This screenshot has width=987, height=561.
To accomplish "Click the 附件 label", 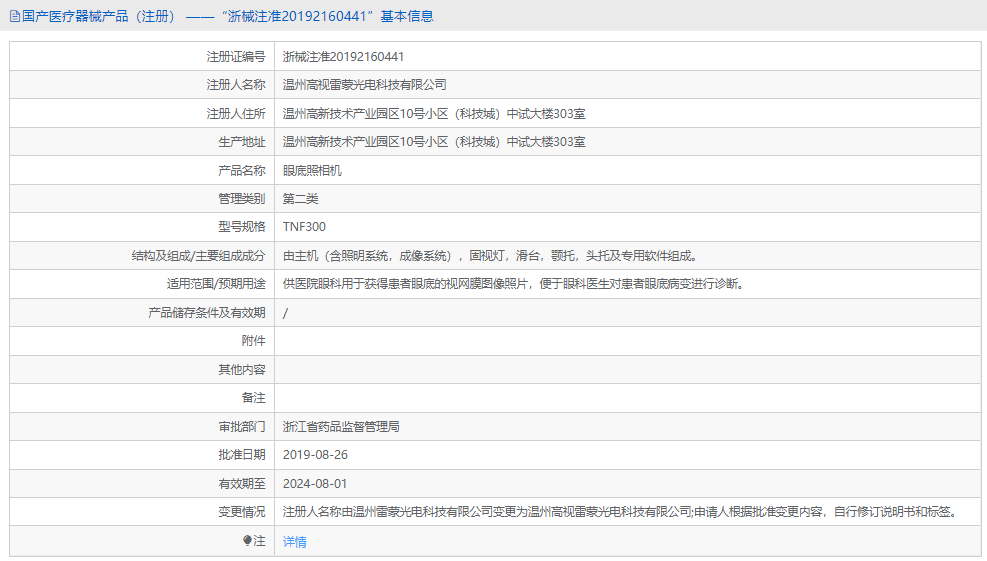I will 254,341.
